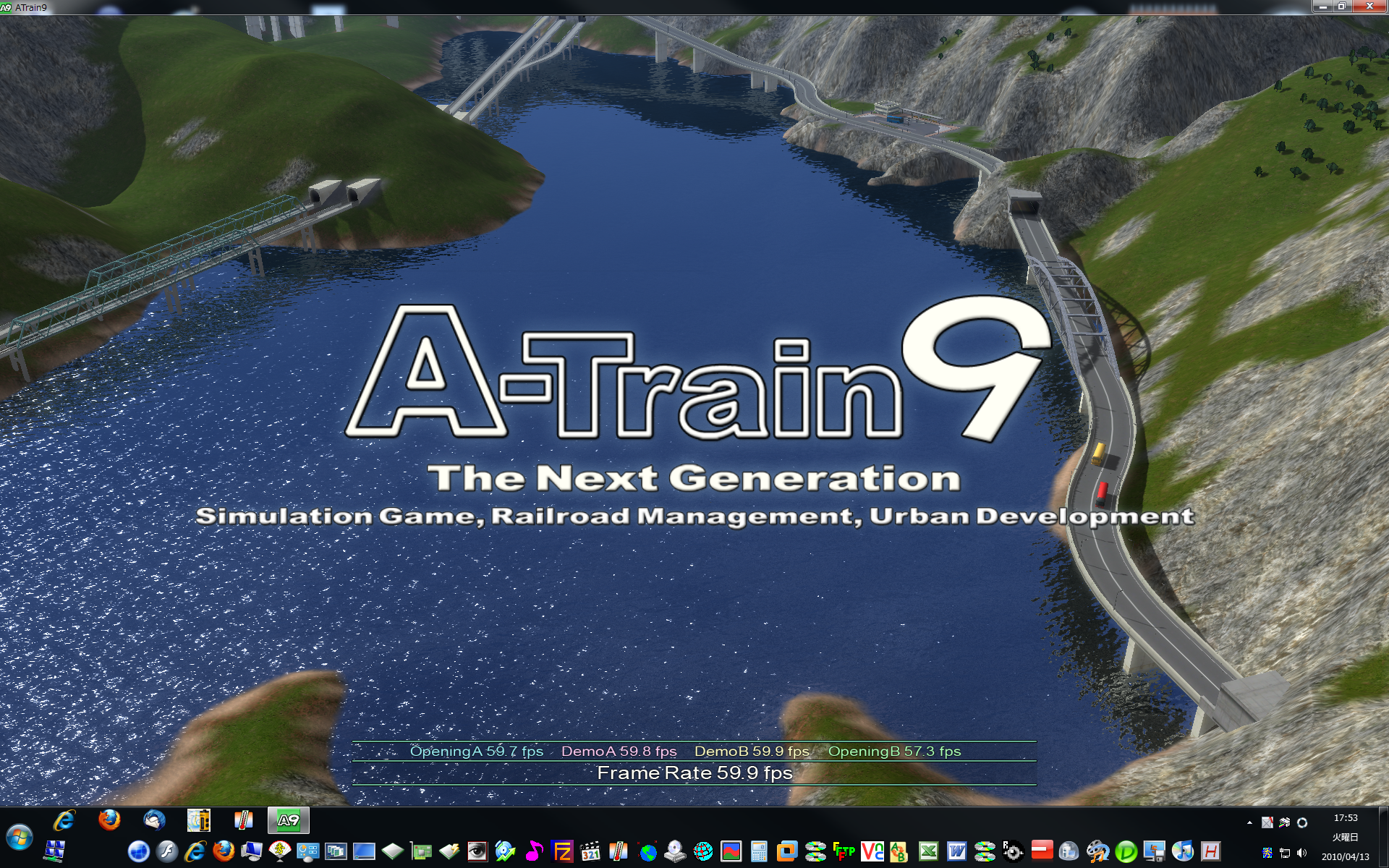Open iTunes from the quick launch bar
1389x868 pixels.
[x=1182, y=851]
